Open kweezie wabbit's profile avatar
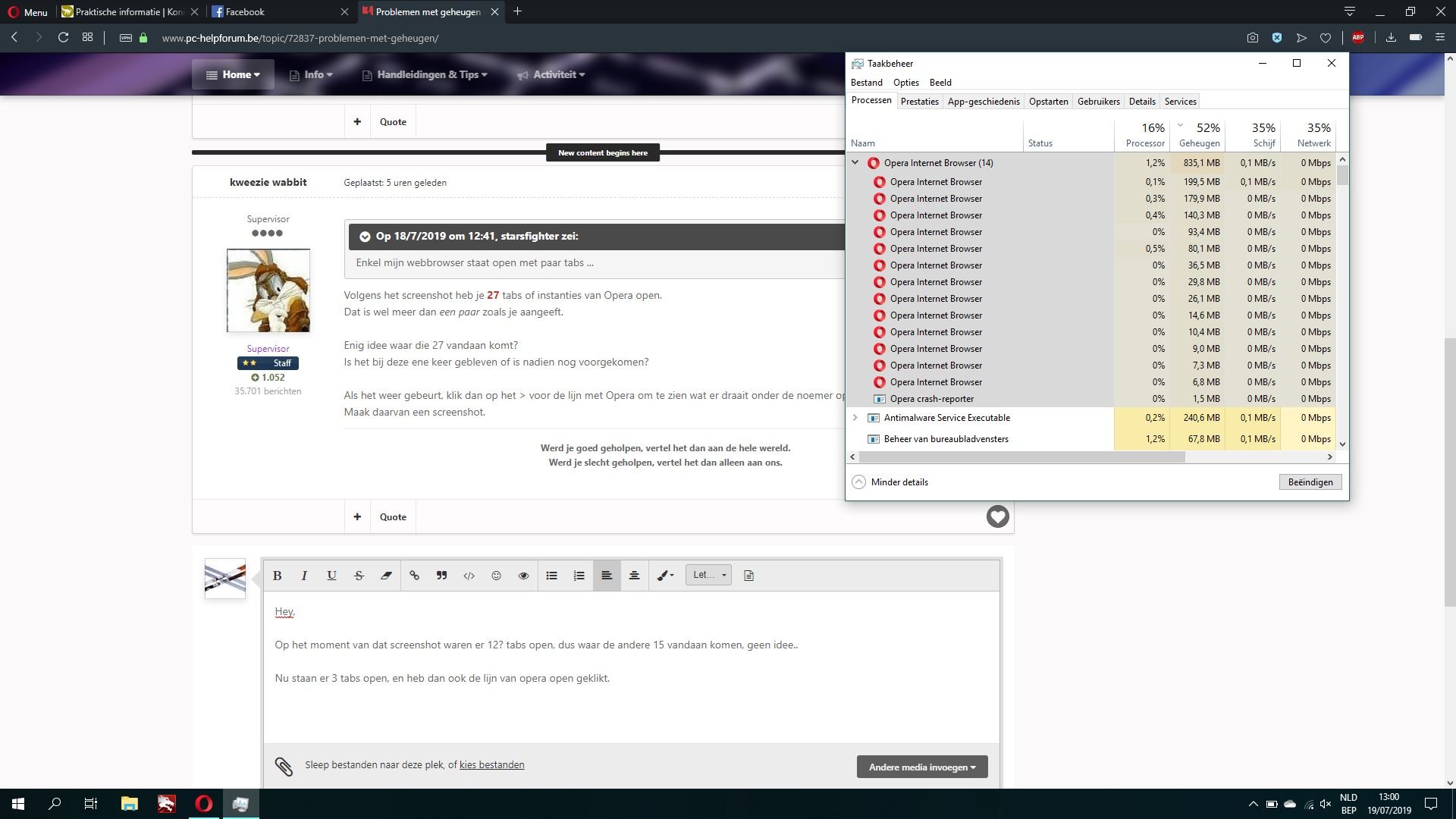This screenshot has height=819, width=1456. (x=268, y=290)
